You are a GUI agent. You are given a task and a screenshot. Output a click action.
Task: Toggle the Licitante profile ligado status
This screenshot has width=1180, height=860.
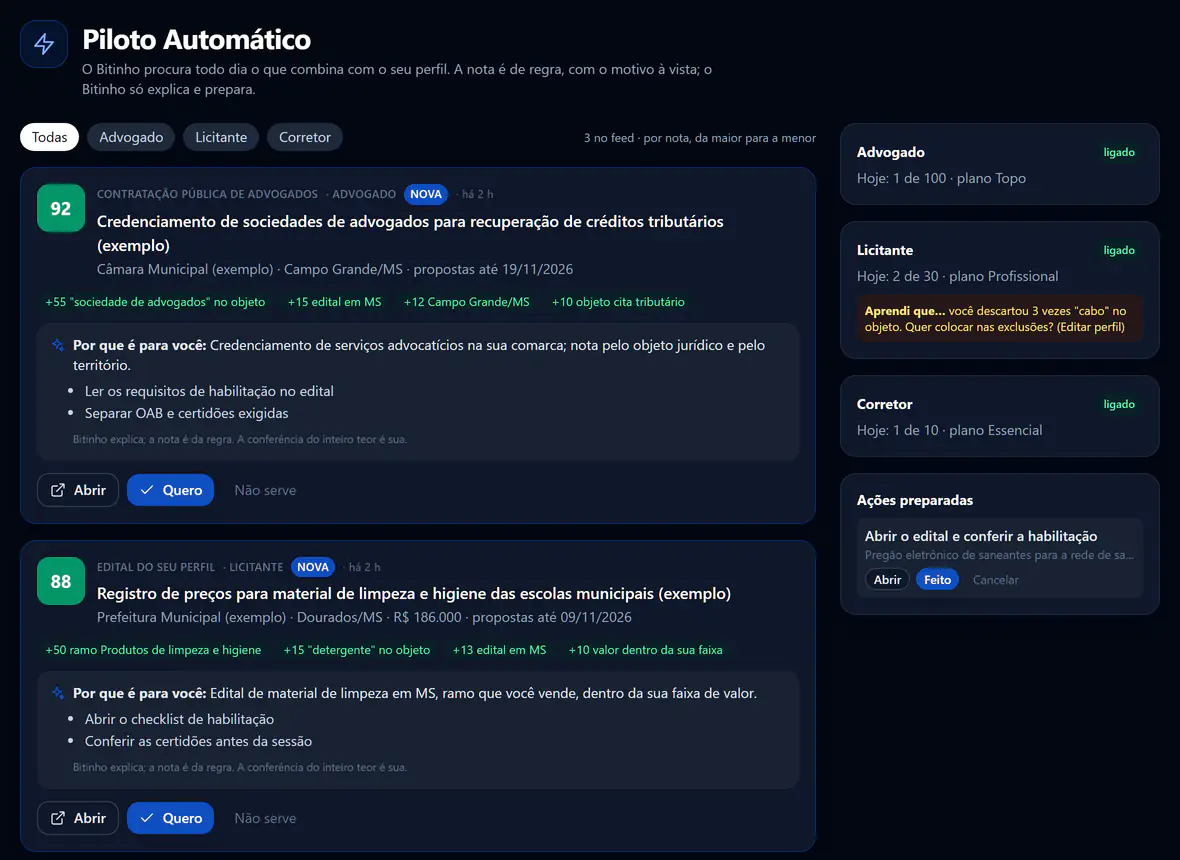pyautogui.click(x=1119, y=250)
